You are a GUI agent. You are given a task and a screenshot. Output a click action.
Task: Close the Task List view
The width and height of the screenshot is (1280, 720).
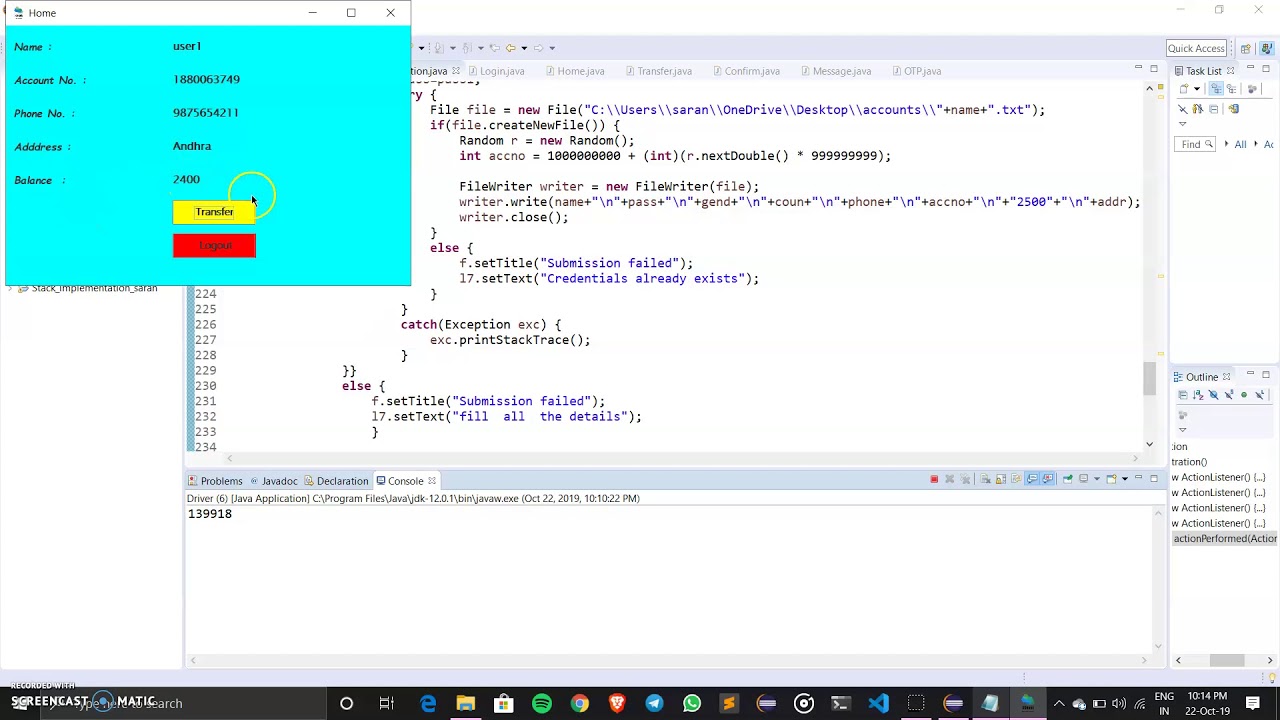[1230, 71]
